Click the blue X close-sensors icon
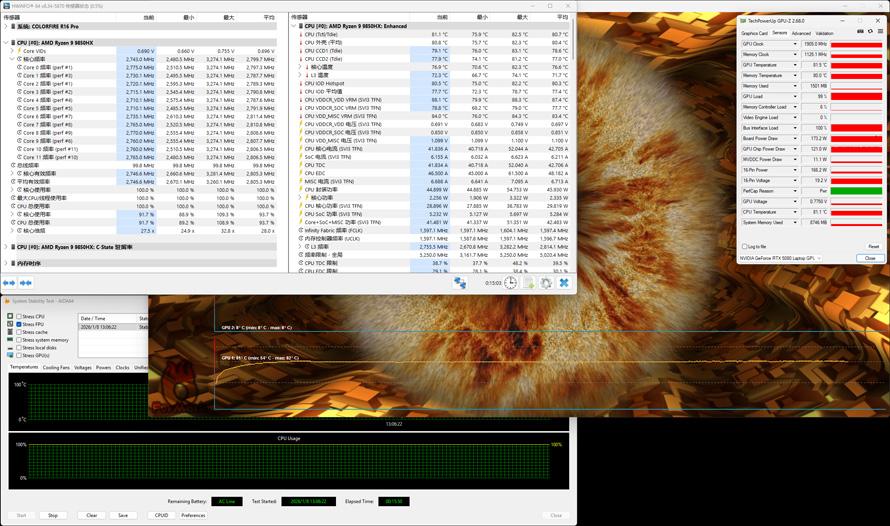Viewport: 890px width, 526px height. click(x=564, y=283)
